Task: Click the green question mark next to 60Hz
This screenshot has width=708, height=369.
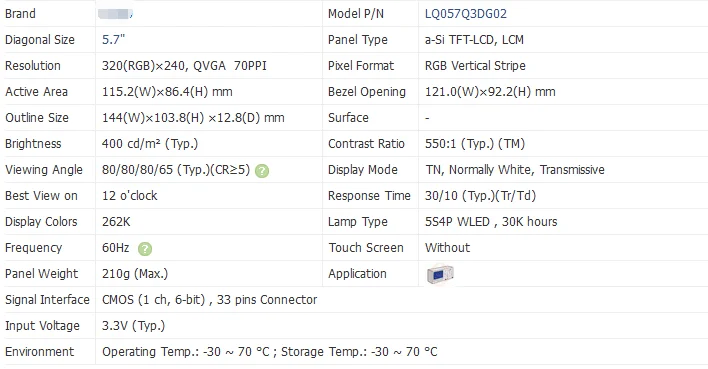Action: 145,249
